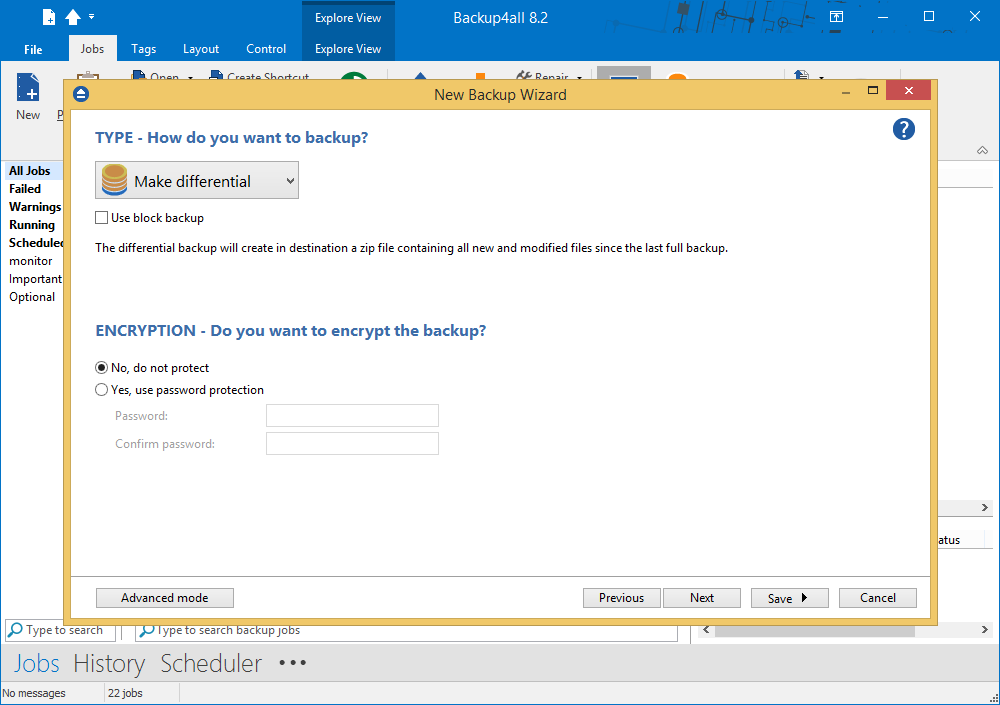Switch to the Tags ribbon tab
The image size is (1000, 705).
click(143, 49)
